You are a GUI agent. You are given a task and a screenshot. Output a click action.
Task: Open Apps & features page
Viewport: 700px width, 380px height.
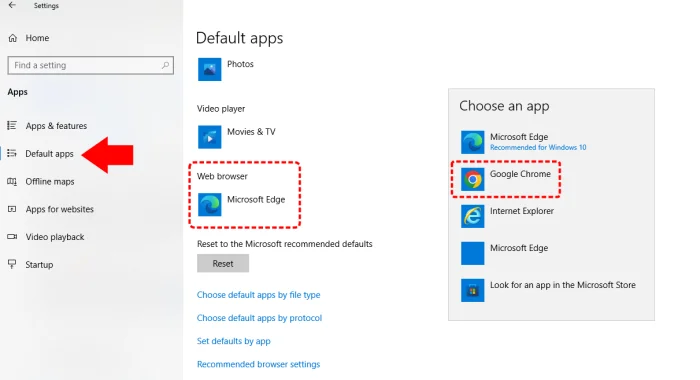pyautogui.click(x=56, y=126)
